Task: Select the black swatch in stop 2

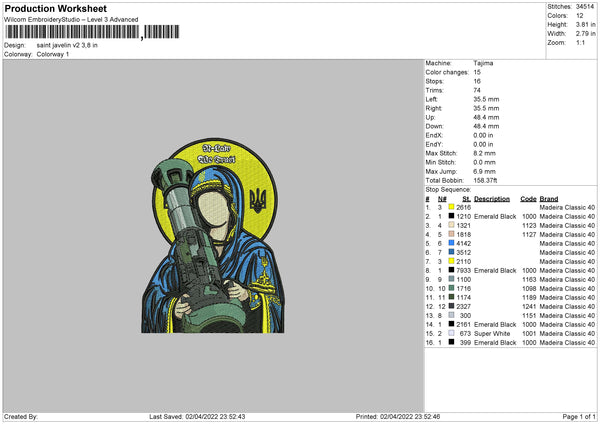Action: coord(451,216)
